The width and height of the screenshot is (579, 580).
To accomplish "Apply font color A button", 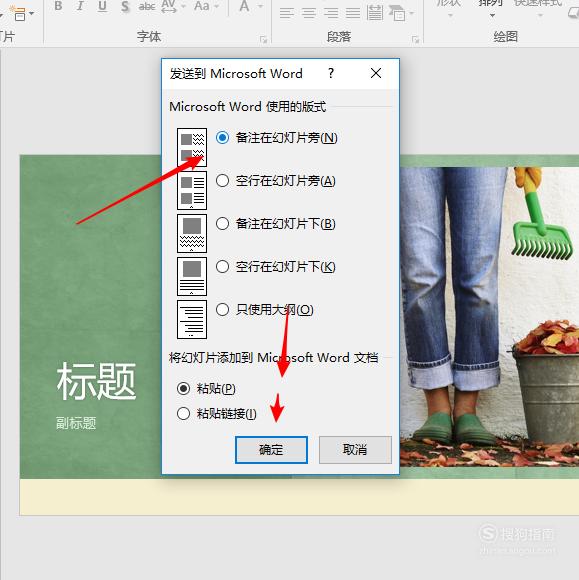I will click(244, 6).
